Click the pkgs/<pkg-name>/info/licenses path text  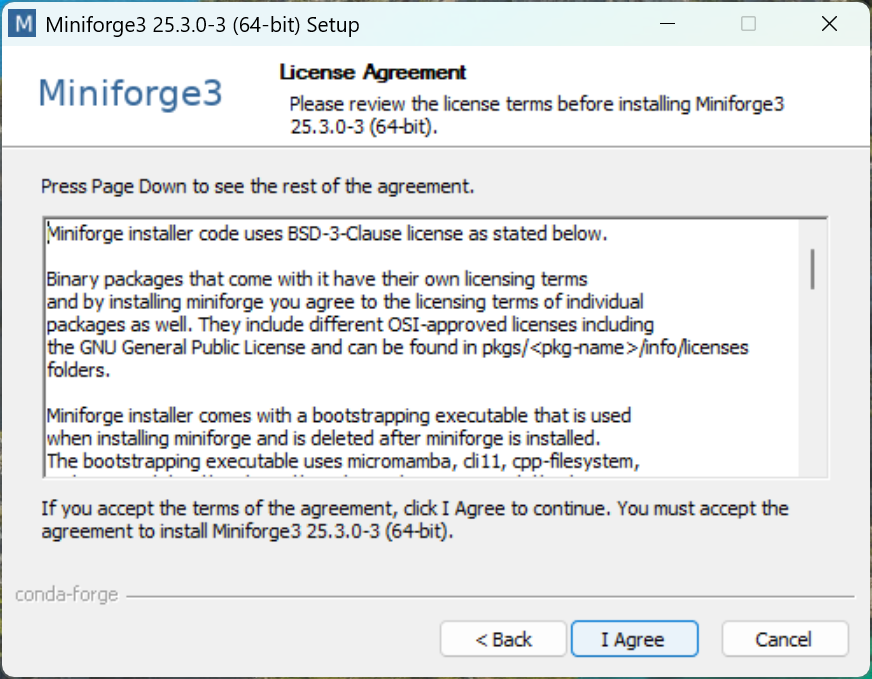(x=615, y=348)
